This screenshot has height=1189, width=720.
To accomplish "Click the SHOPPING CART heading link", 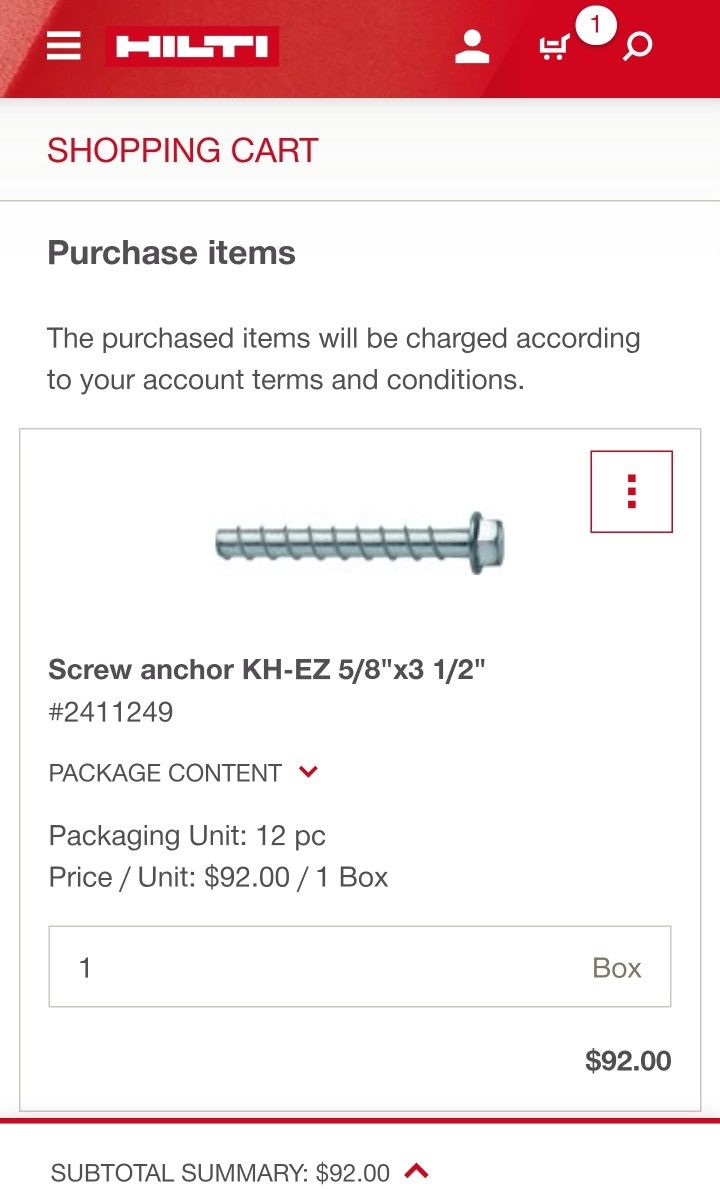I will tap(183, 150).
